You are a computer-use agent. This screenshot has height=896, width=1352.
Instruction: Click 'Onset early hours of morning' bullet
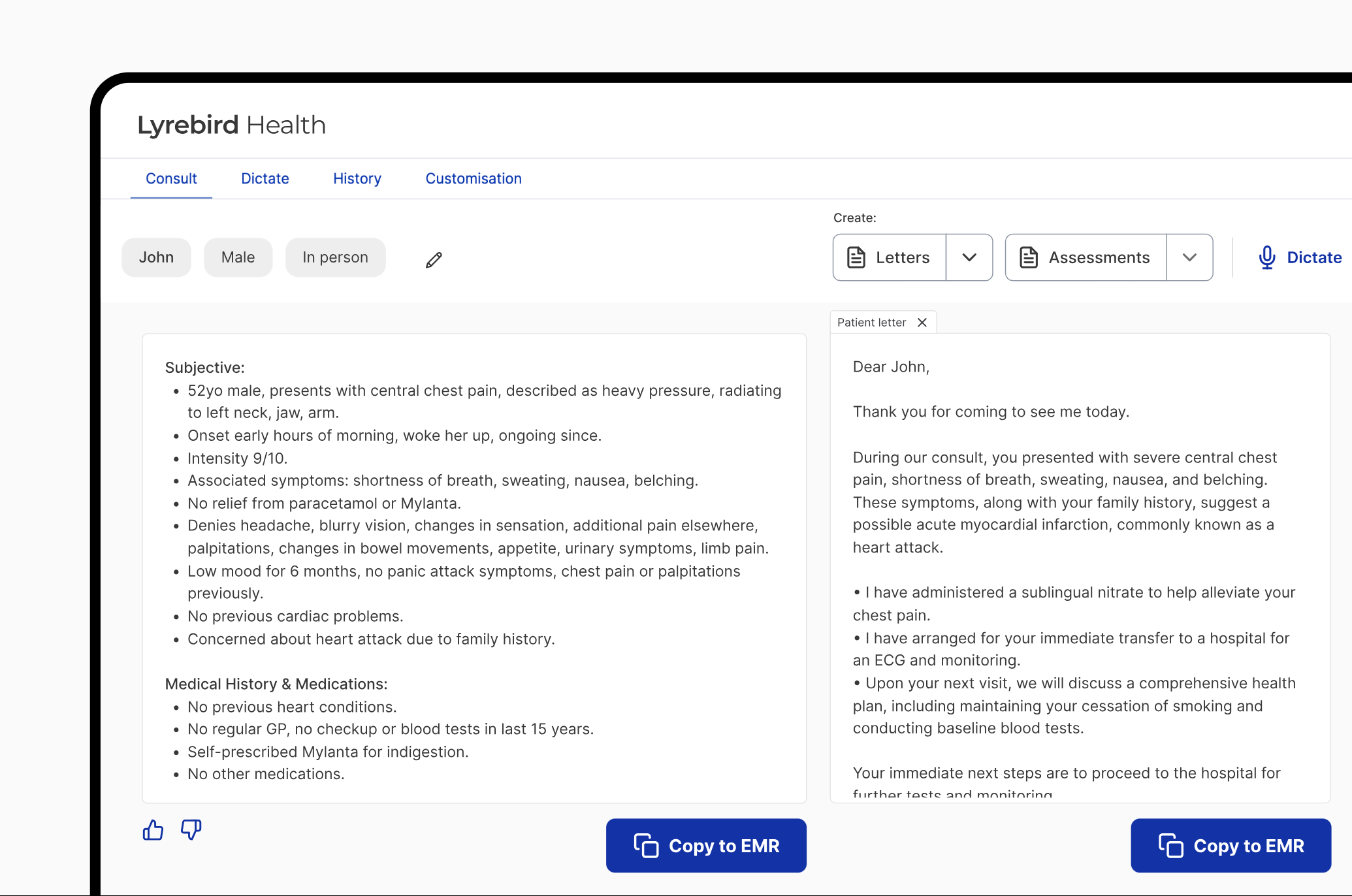(x=394, y=436)
